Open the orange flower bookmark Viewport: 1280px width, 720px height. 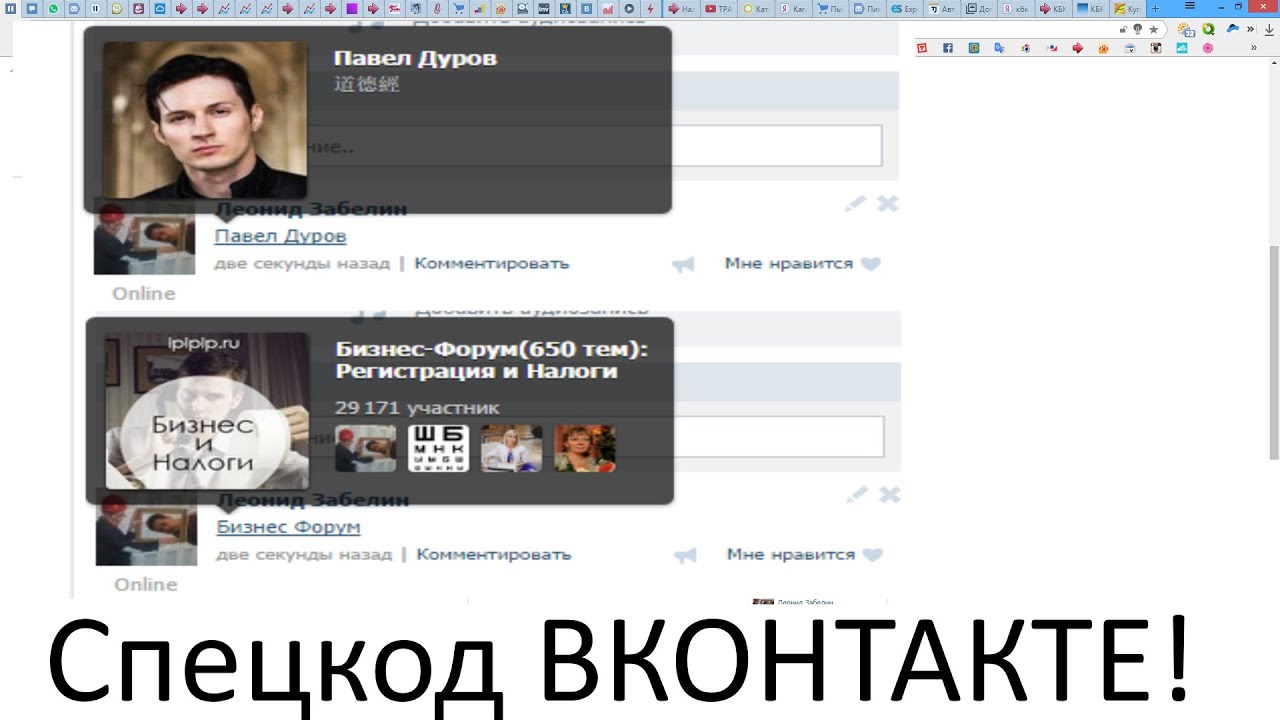click(1104, 48)
